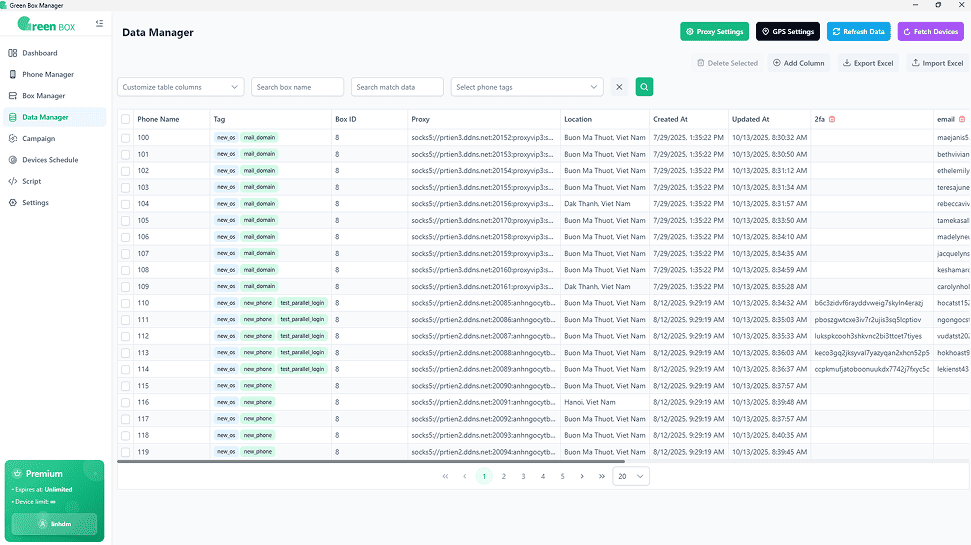Go to first page with the double-left arrow

point(445,476)
